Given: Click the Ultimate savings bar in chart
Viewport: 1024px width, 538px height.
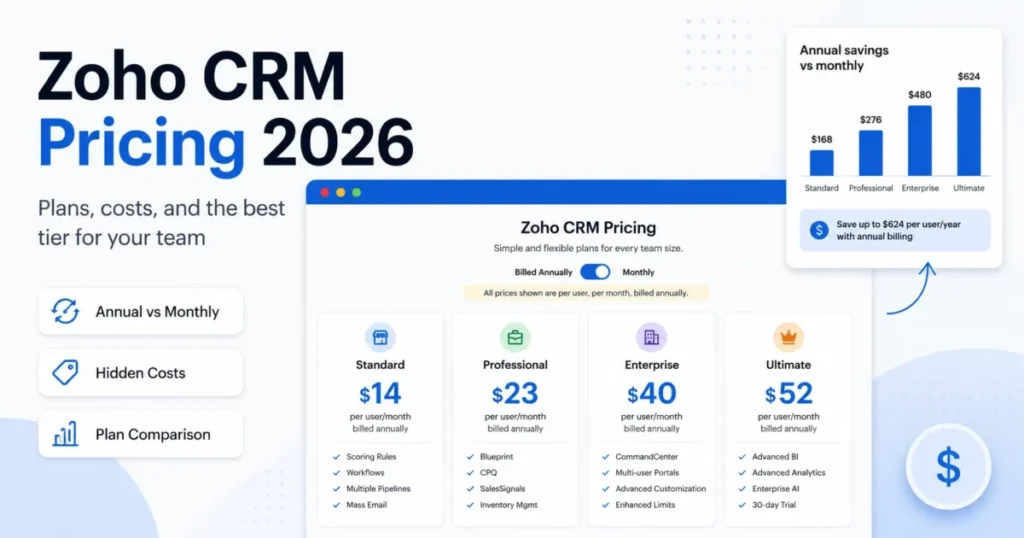Looking at the screenshot, I should [x=968, y=131].
